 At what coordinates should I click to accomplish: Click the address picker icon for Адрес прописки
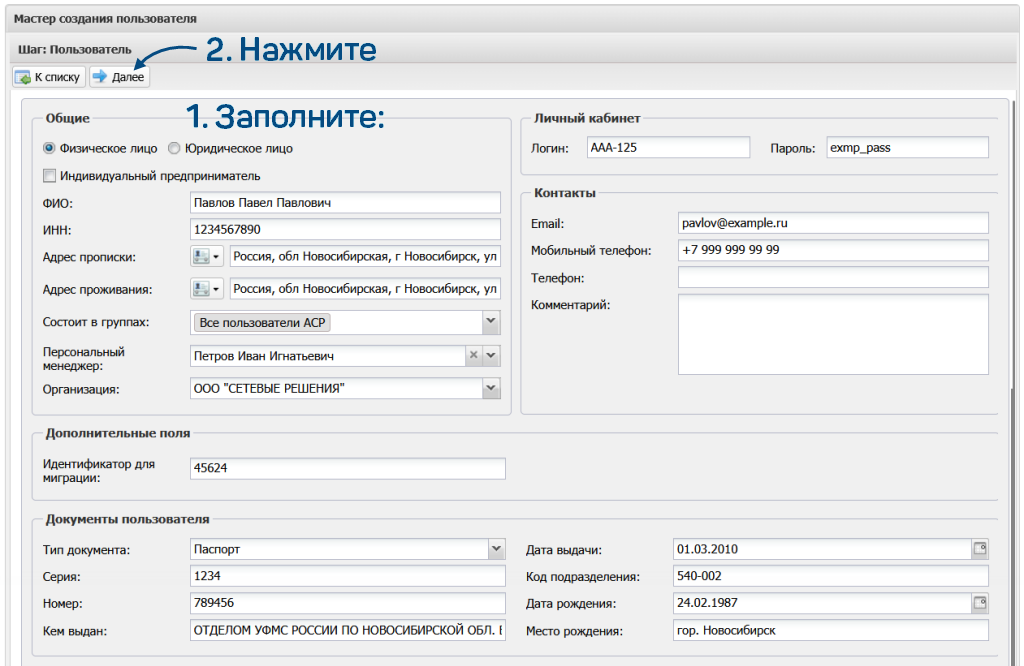click(x=205, y=257)
